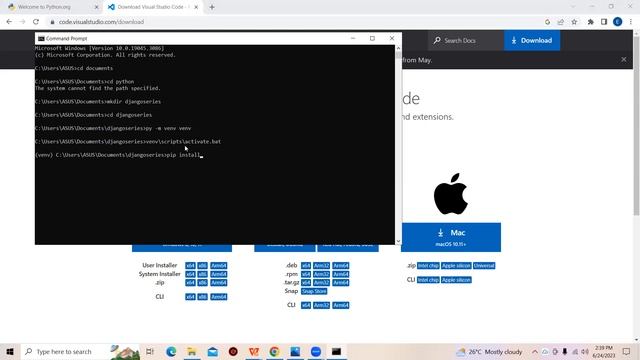The width and height of the screenshot is (640, 360).
Task: Open the Chrome extensions puzzle icon
Action: (591, 22)
